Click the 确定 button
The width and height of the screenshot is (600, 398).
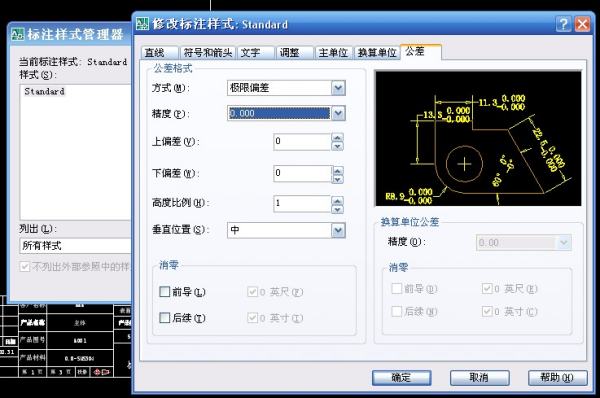(401, 378)
